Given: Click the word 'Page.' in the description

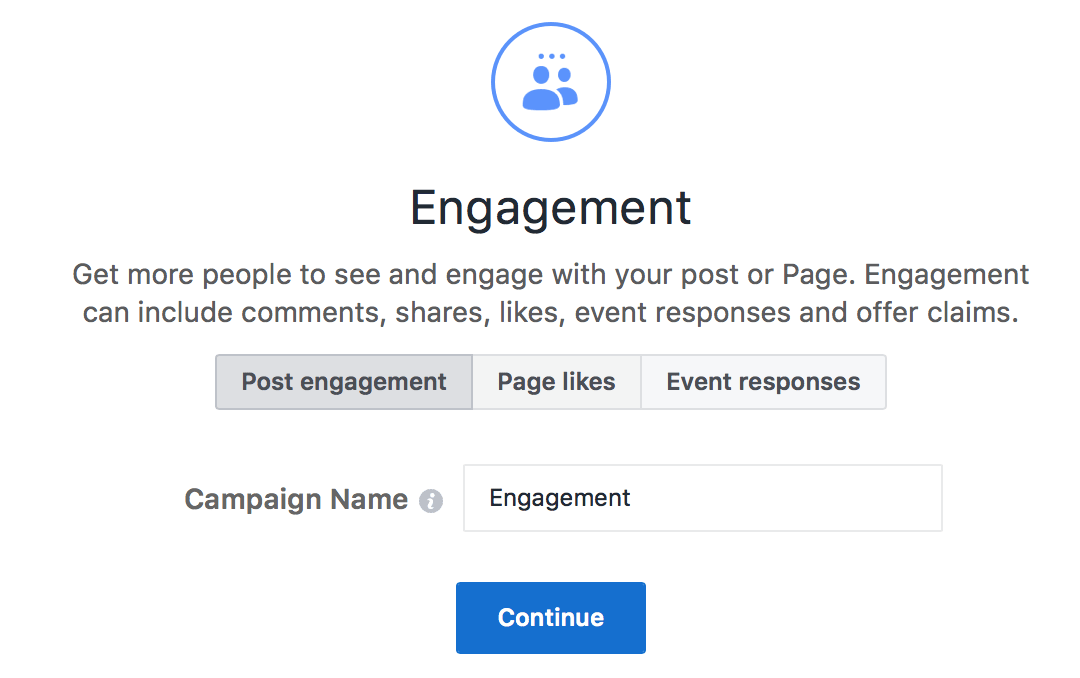Looking at the screenshot, I should 819,276.
